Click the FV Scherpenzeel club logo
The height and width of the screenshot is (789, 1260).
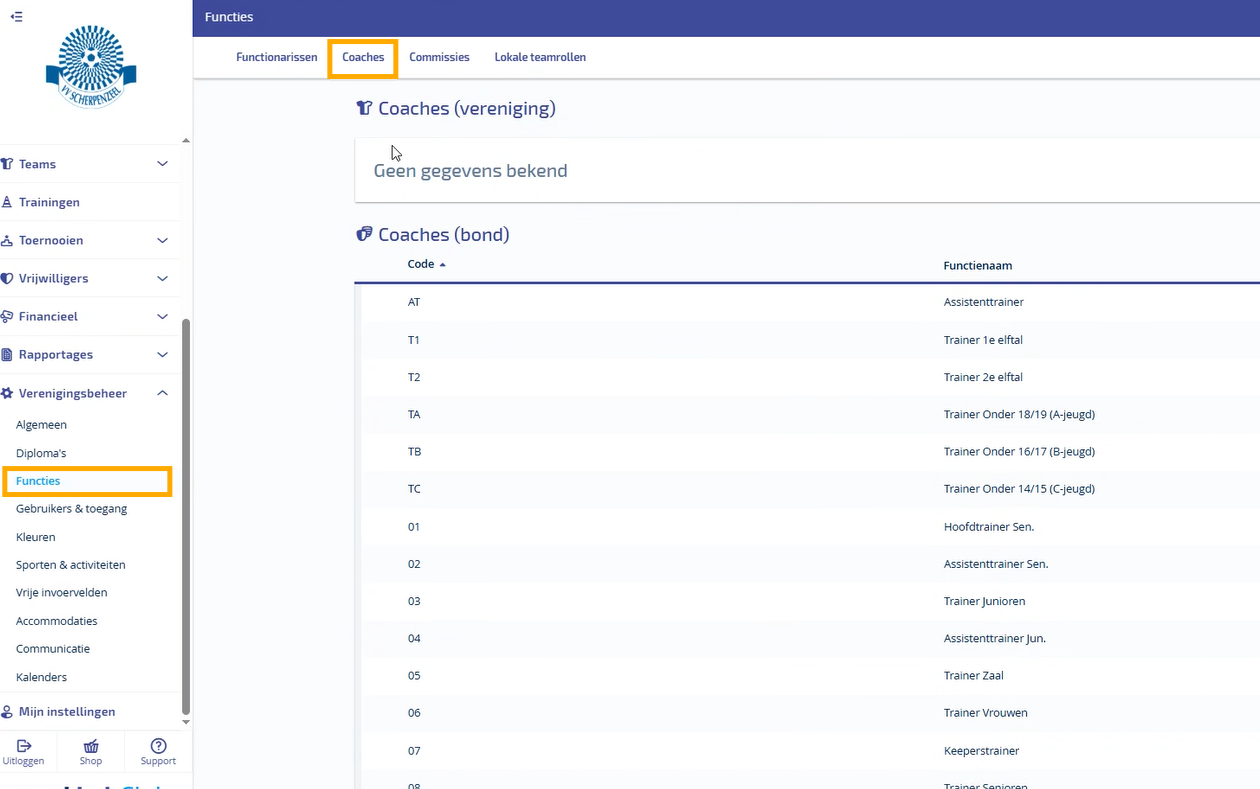click(x=91, y=67)
